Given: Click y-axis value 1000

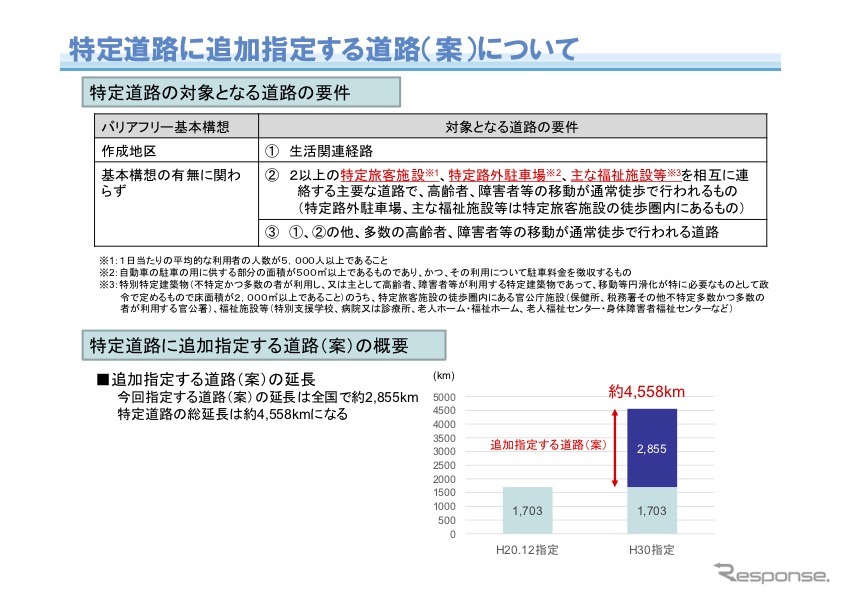Looking at the screenshot, I should (444, 506).
